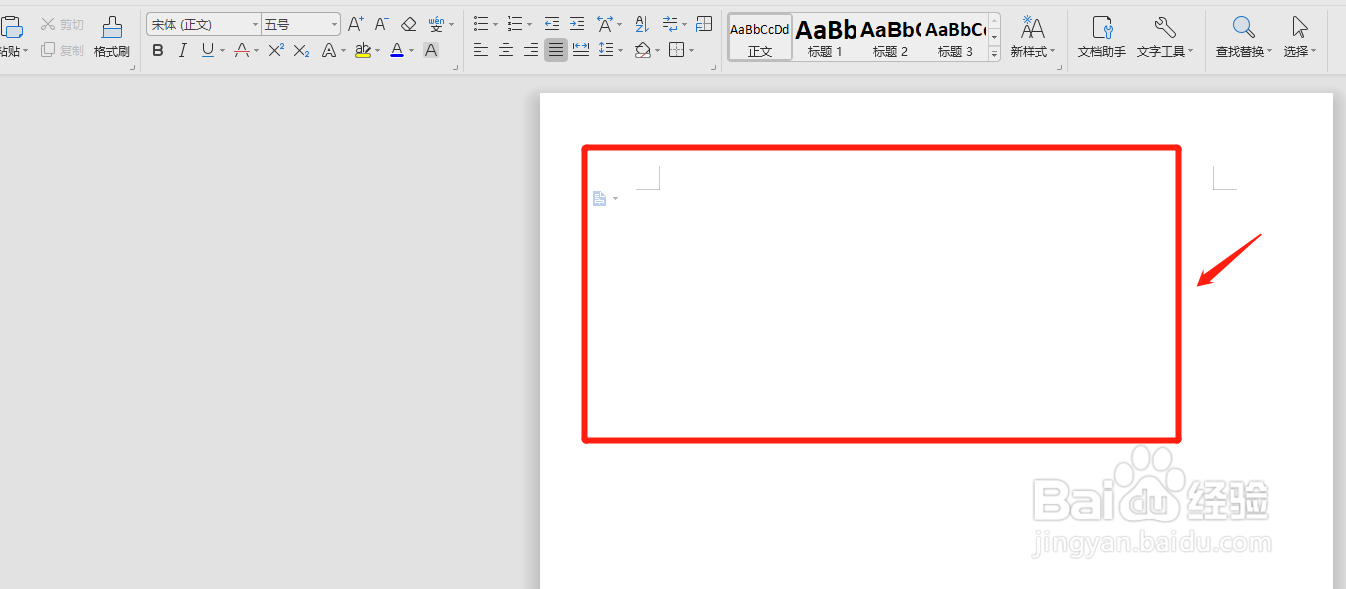Apply the 标题 2 heading style
This screenshot has width=1346, height=589.
[890, 37]
